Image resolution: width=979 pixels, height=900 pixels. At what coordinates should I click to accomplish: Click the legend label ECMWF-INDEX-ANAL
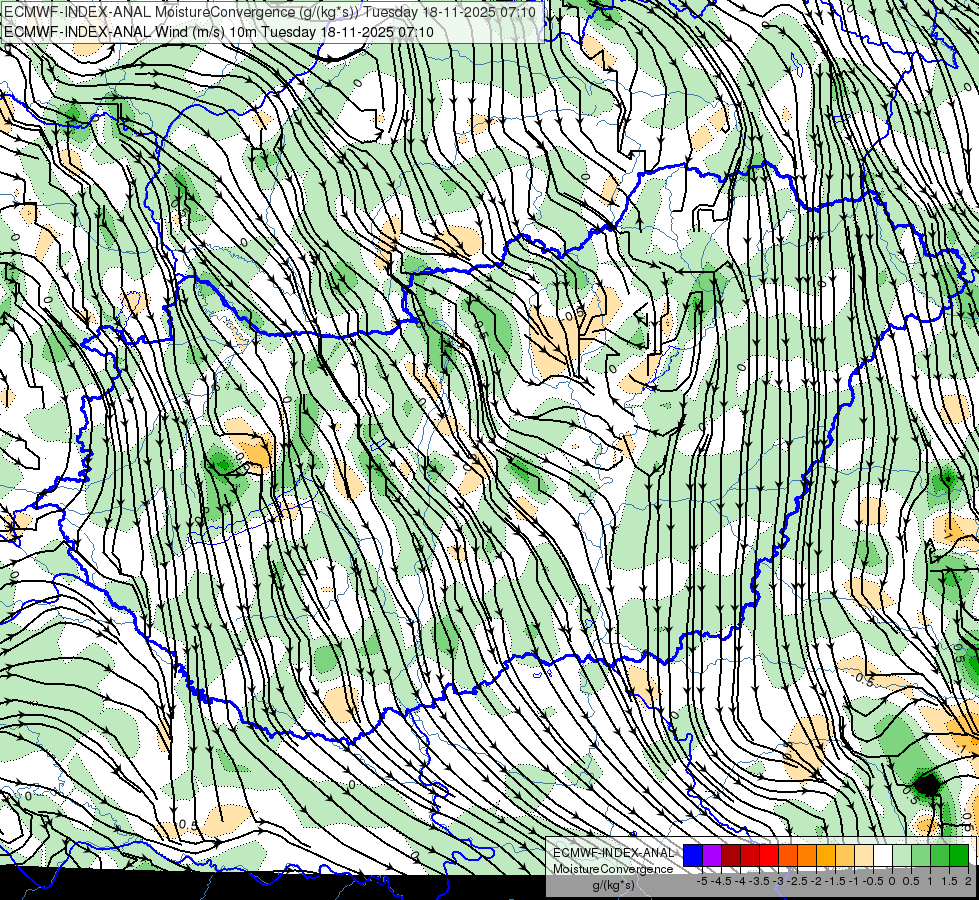pos(614,853)
